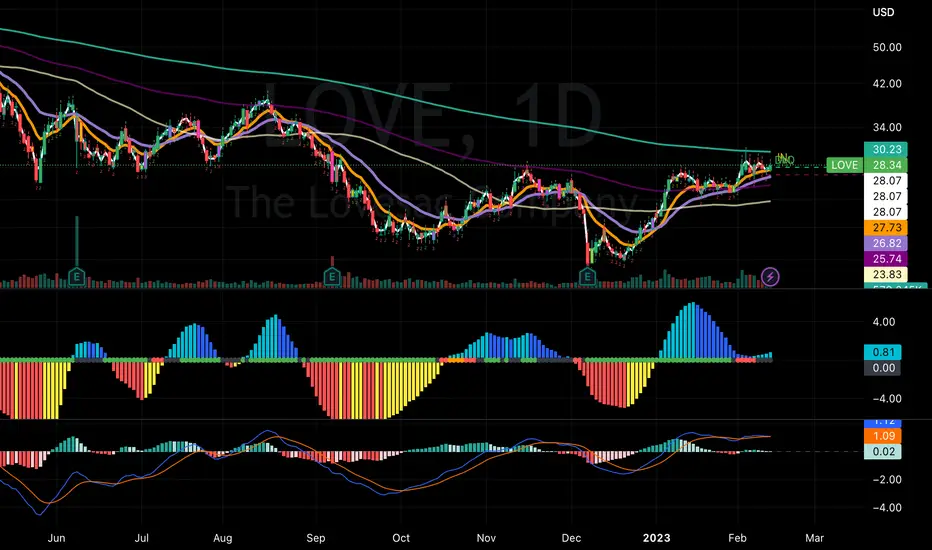Click the 2023 year marker on time axis
The height and width of the screenshot is (550, 932).
[656, 538]
